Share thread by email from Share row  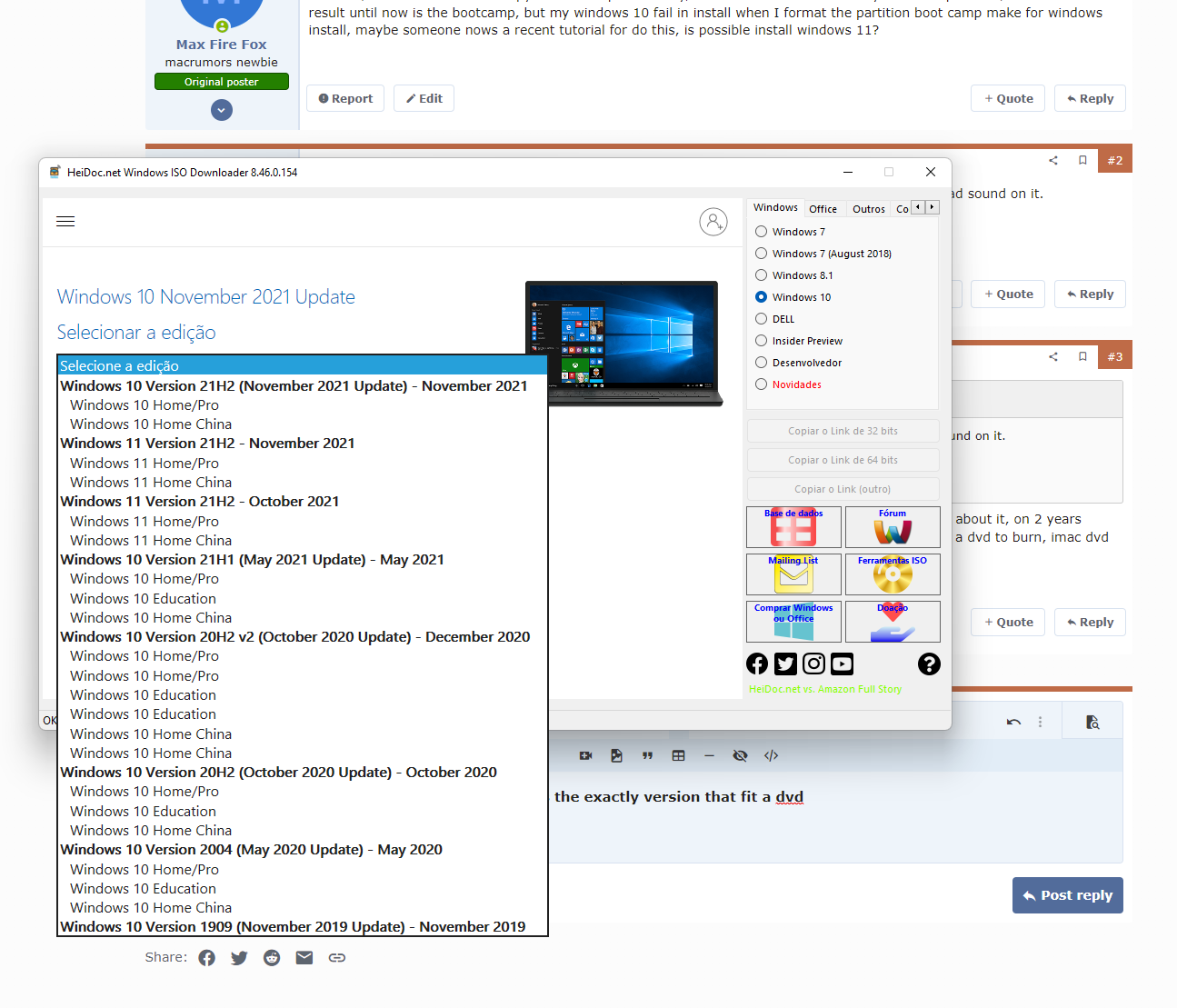coord(304,958)
